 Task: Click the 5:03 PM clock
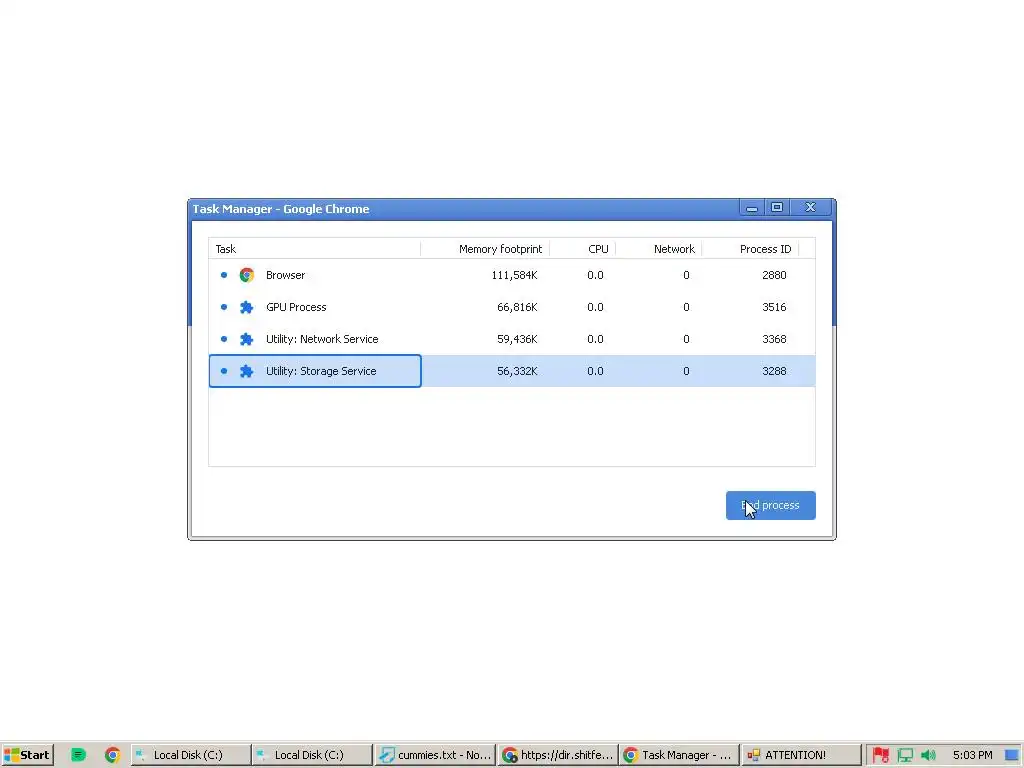point(972,755)
